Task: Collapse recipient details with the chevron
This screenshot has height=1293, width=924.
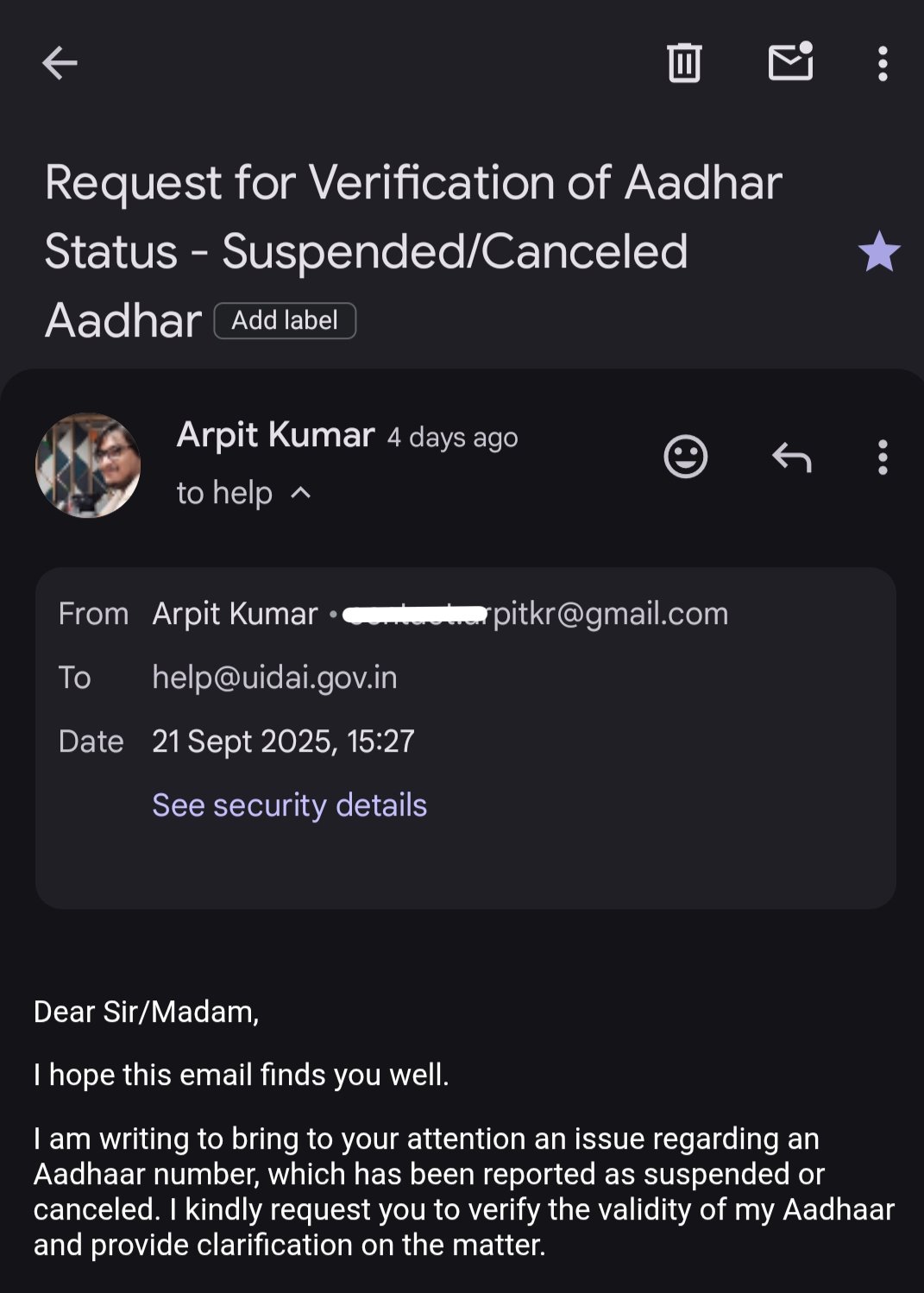Action: [x=301, y=493]
